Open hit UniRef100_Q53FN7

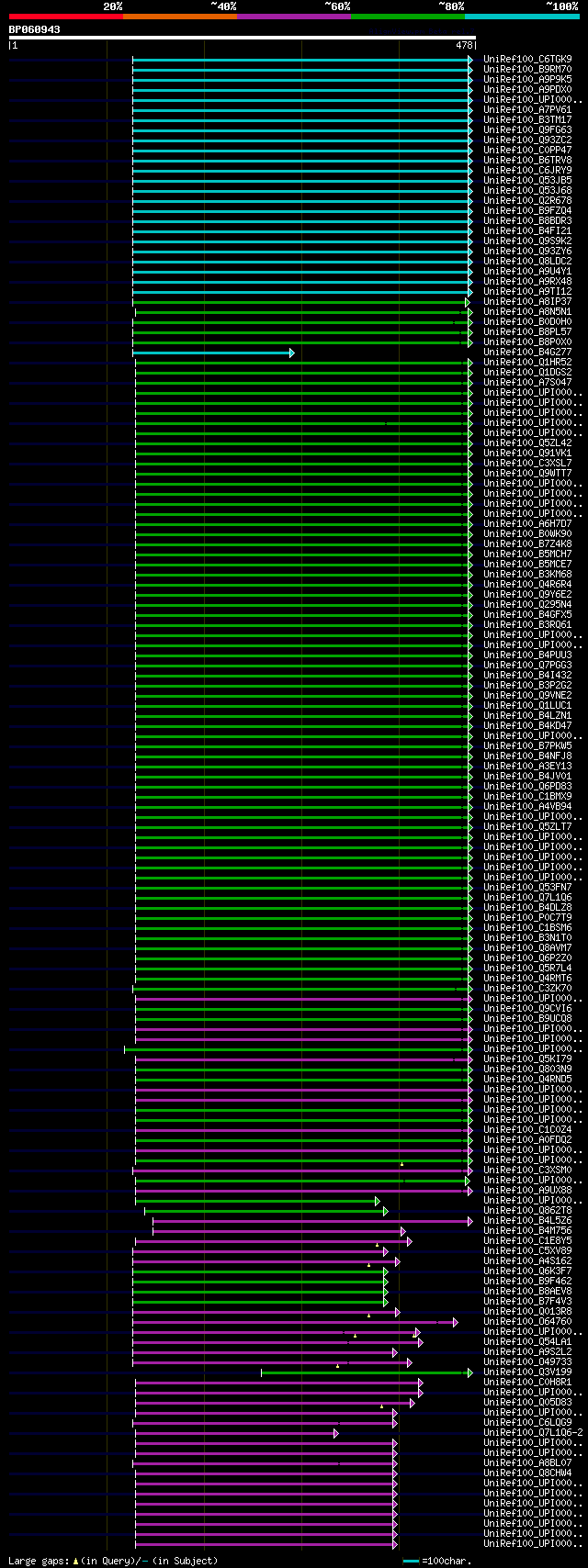click(x=527, y=887)
